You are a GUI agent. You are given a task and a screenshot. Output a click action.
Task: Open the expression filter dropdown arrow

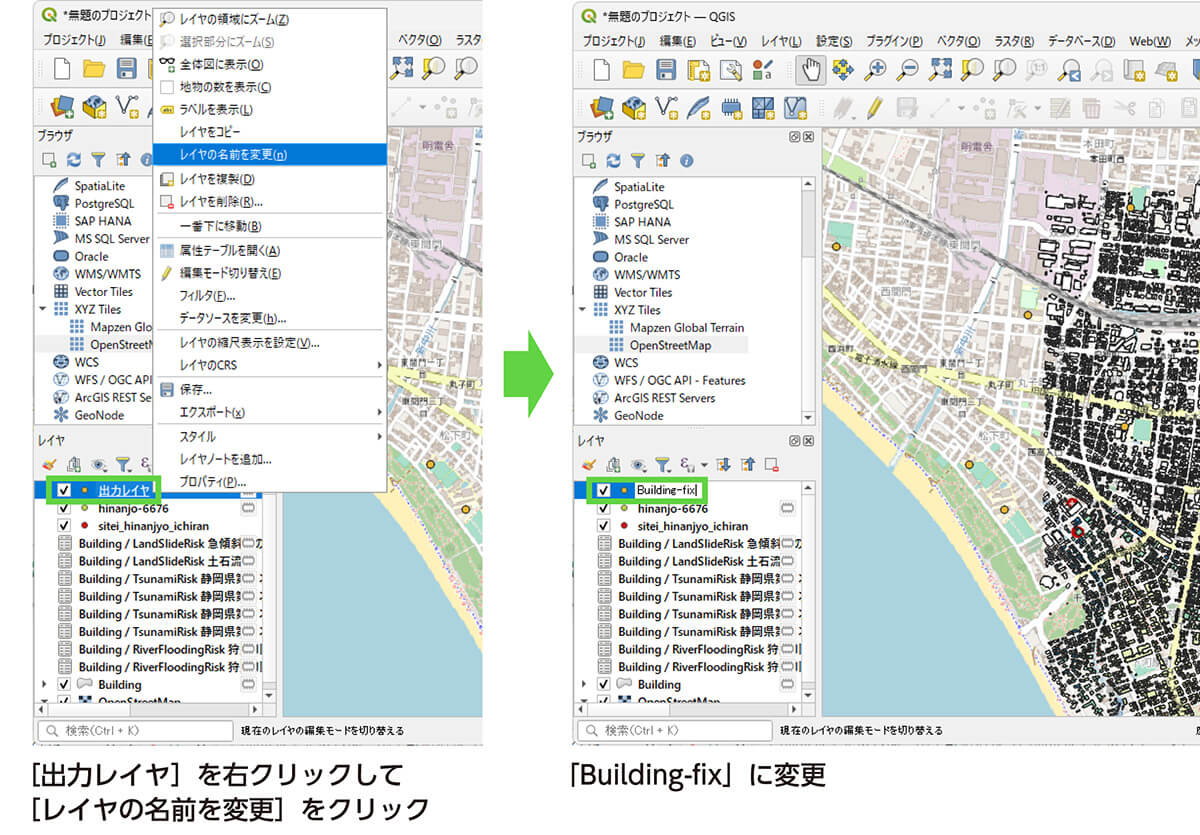[704, 465]
